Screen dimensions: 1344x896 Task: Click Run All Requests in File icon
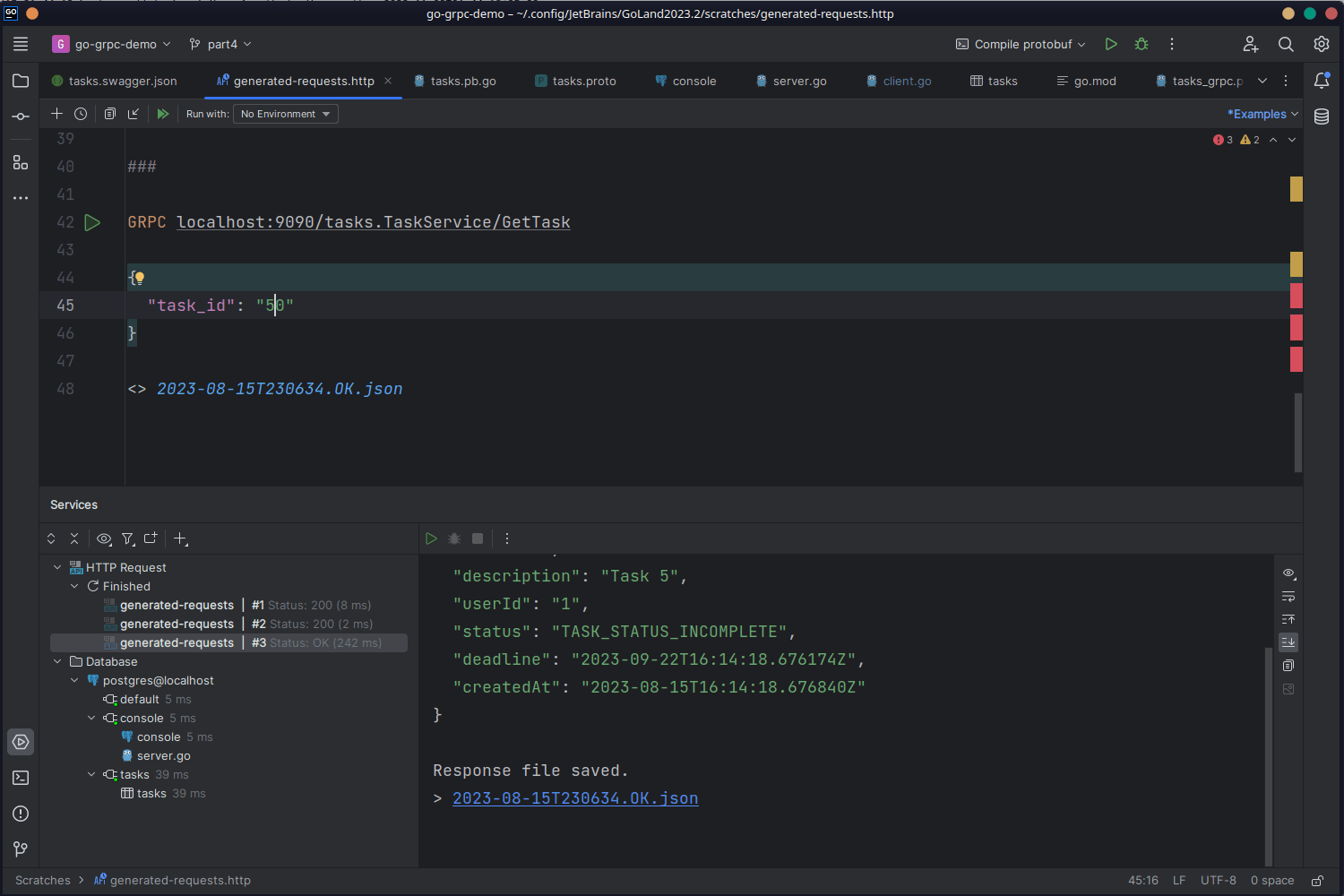point(163,114)
